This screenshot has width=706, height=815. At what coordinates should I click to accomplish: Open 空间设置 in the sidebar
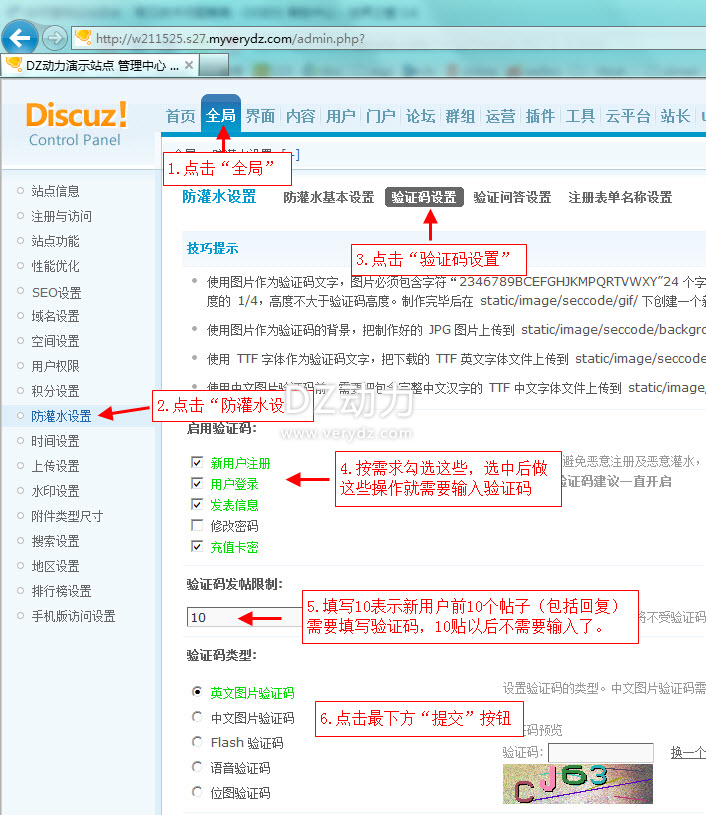[x=55, y=341]
